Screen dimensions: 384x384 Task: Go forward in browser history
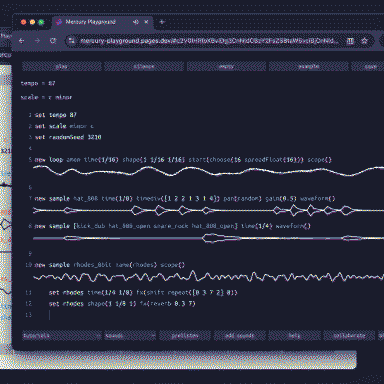(x=37, y=41)
